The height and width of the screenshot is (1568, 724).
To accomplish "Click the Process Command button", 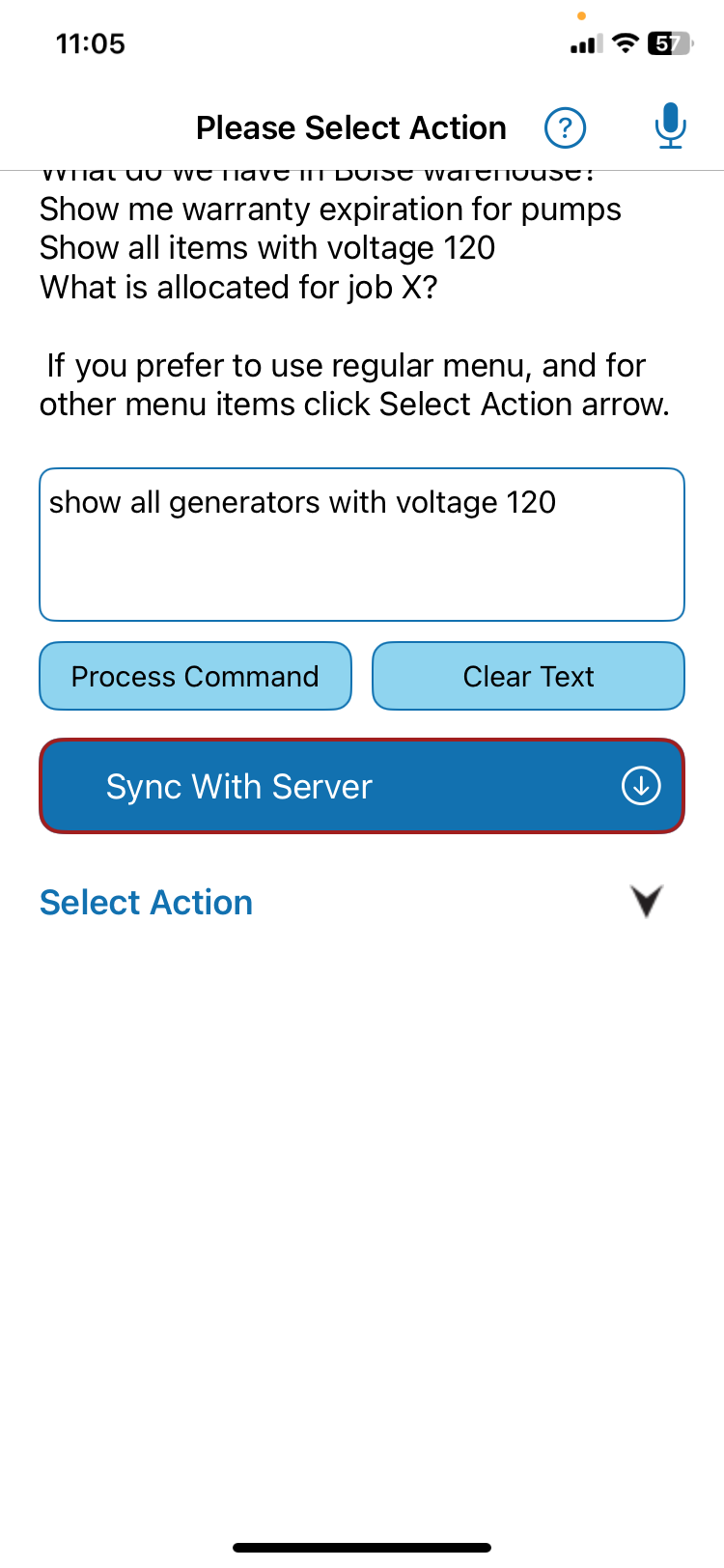I will [x=195, y=676].
